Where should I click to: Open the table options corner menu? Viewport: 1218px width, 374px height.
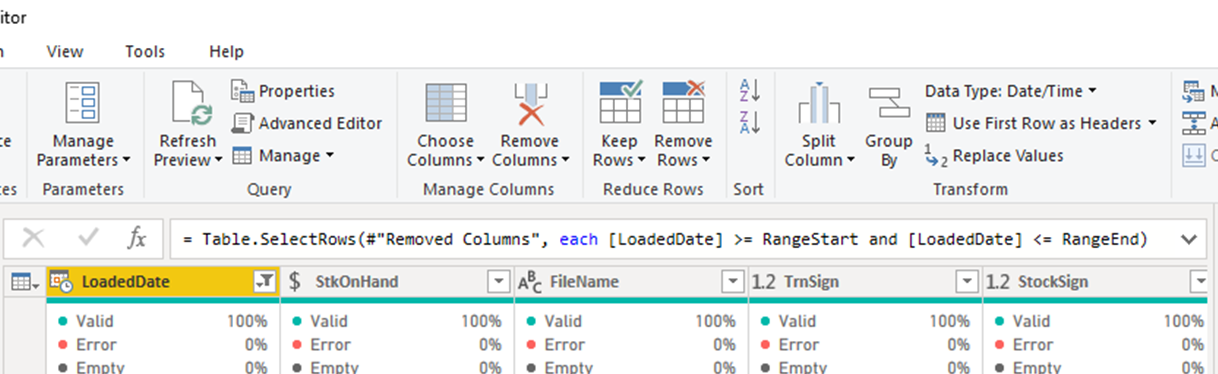[24, 283]
